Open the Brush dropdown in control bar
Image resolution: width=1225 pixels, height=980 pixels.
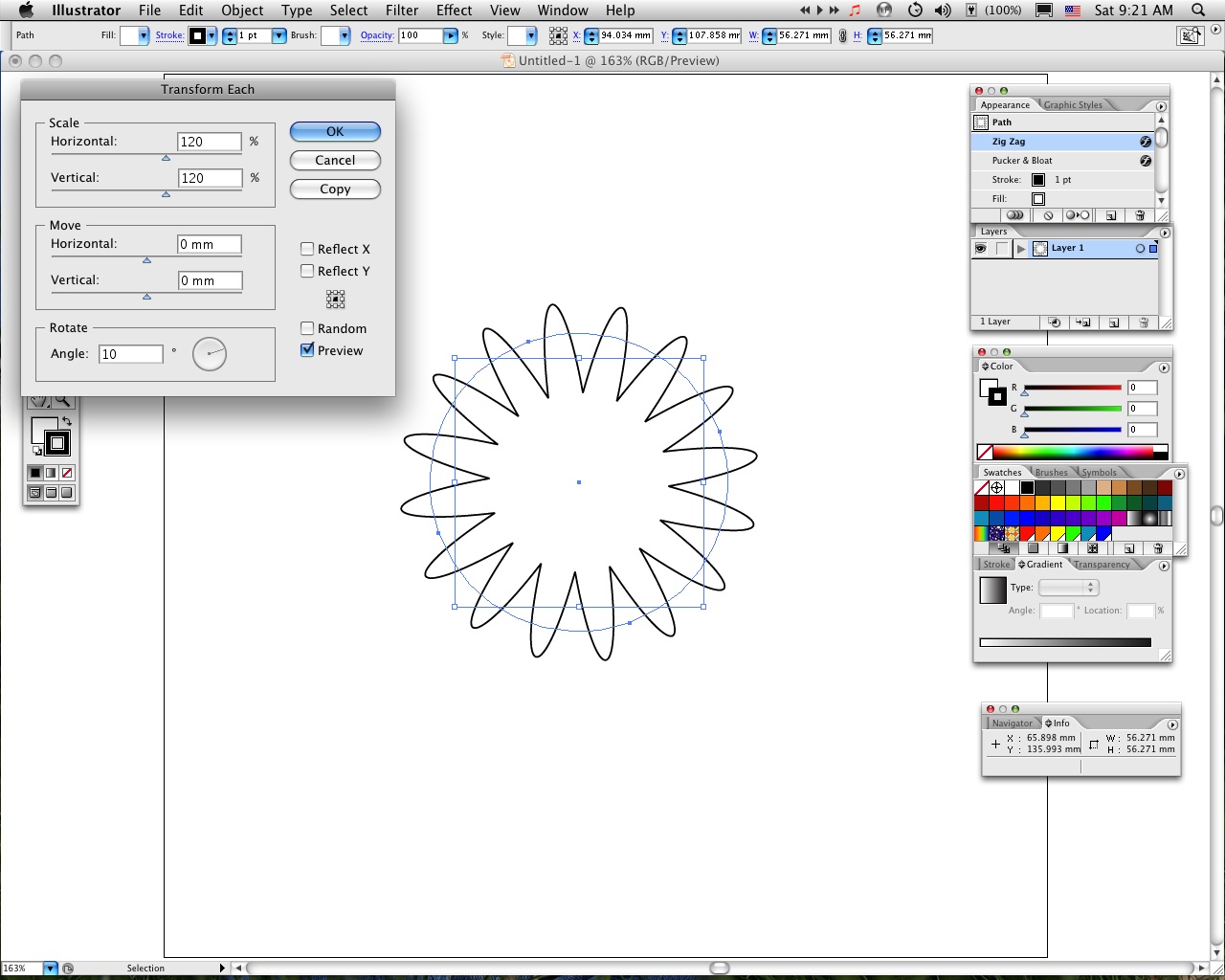tap(345, 35)
